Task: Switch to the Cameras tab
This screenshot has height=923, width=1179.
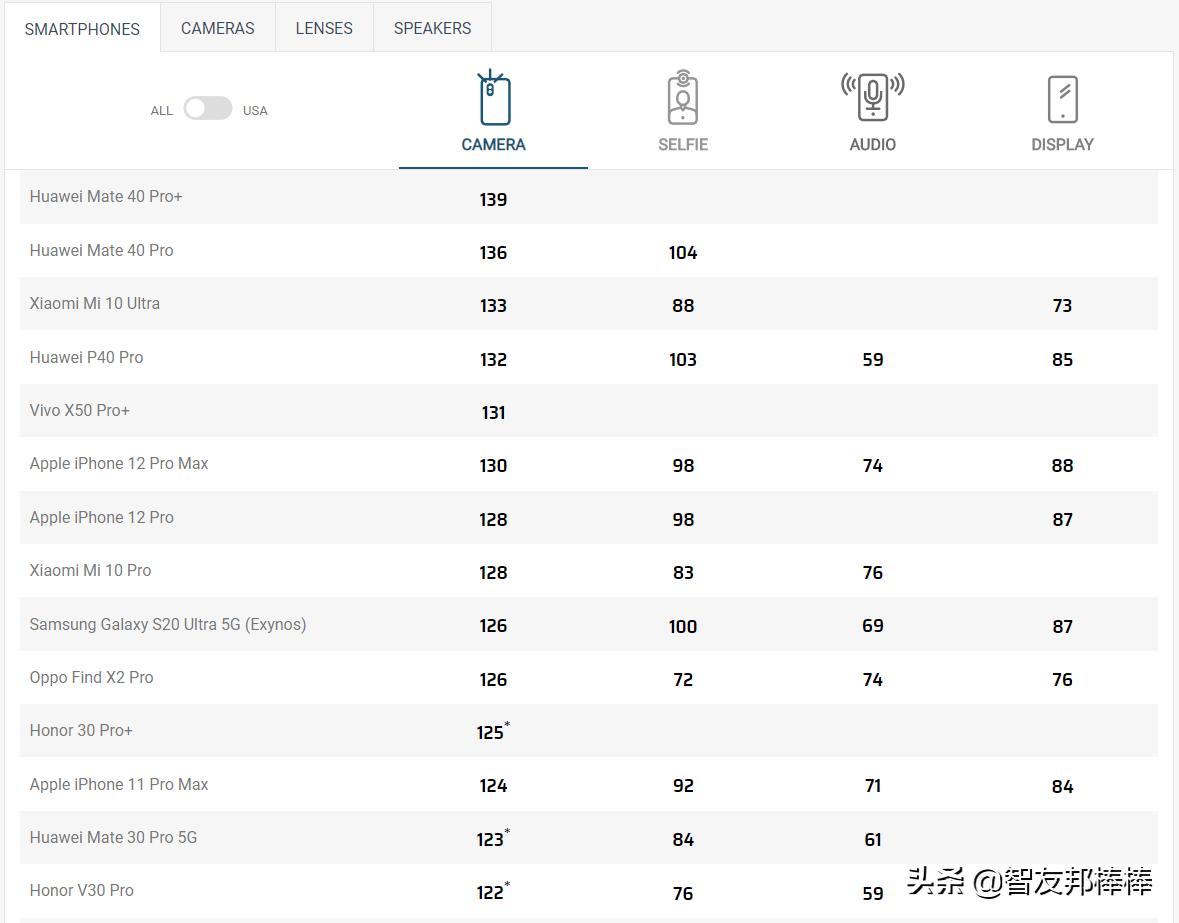Action: tap(218, 28)
